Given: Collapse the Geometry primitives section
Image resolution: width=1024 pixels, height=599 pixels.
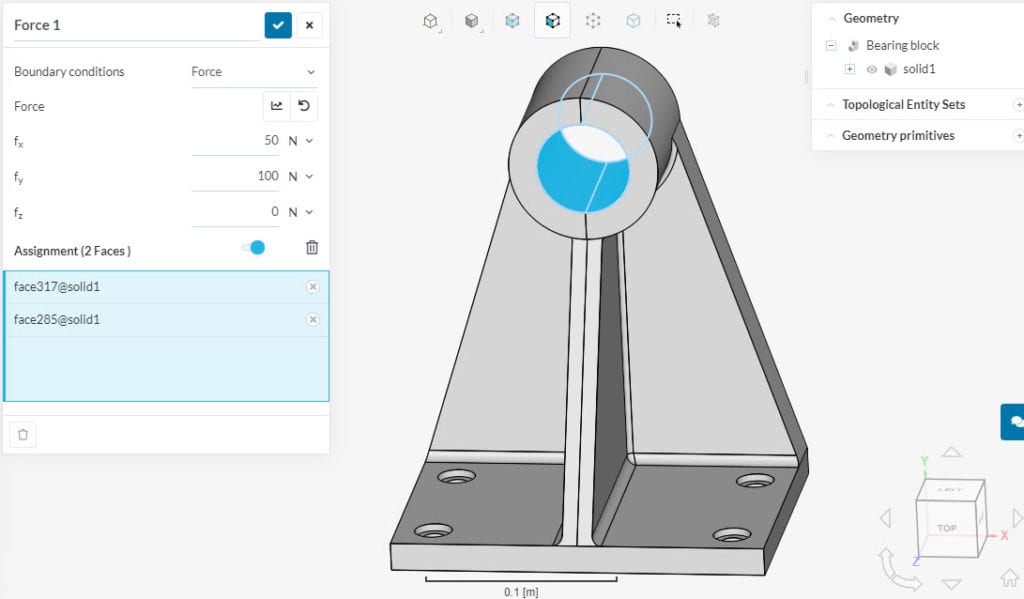Looking at the screenshot, I should coord(830,136).
